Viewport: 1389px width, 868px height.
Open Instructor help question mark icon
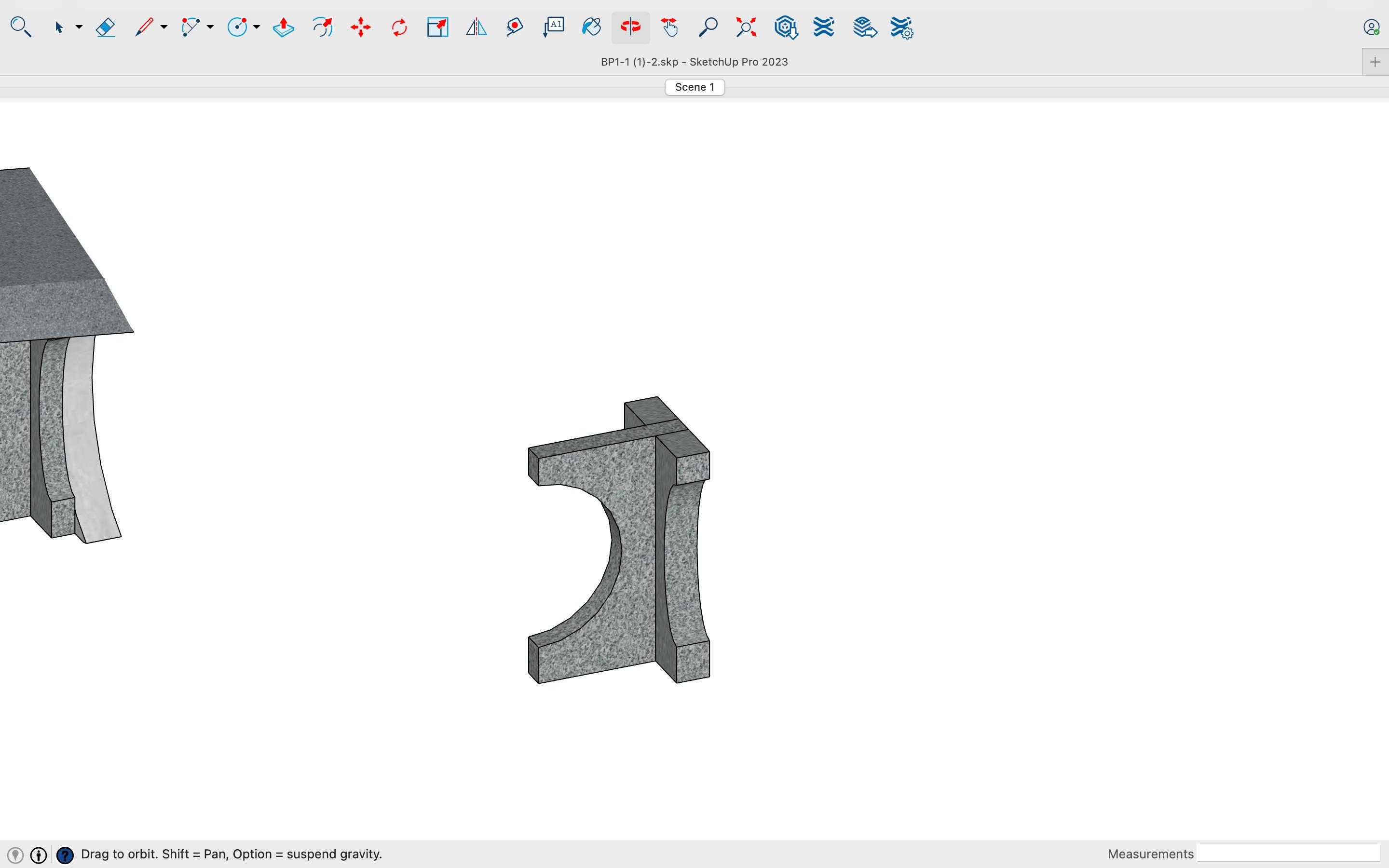[66, 855]
